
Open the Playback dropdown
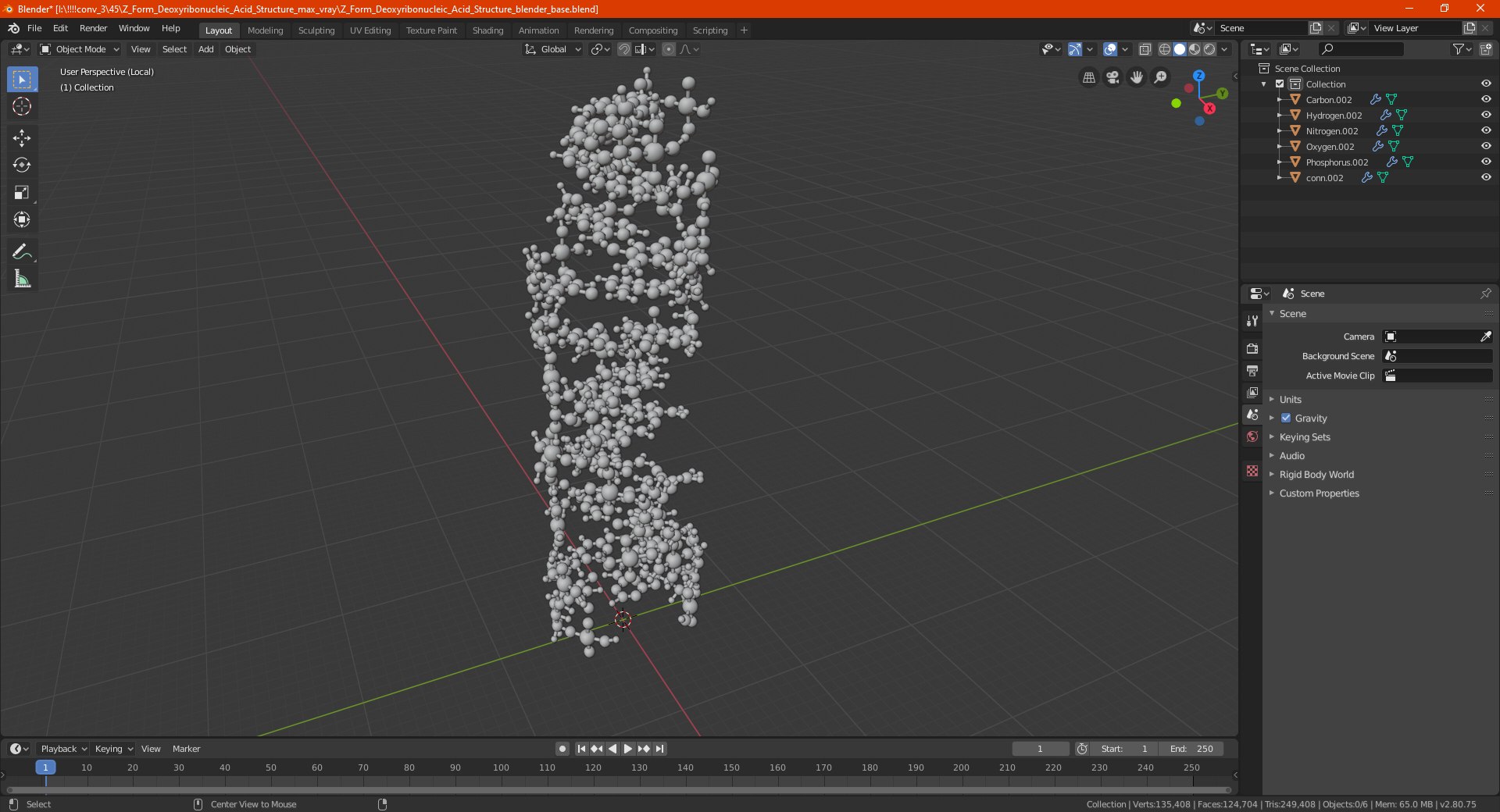(x=63, y=749)
